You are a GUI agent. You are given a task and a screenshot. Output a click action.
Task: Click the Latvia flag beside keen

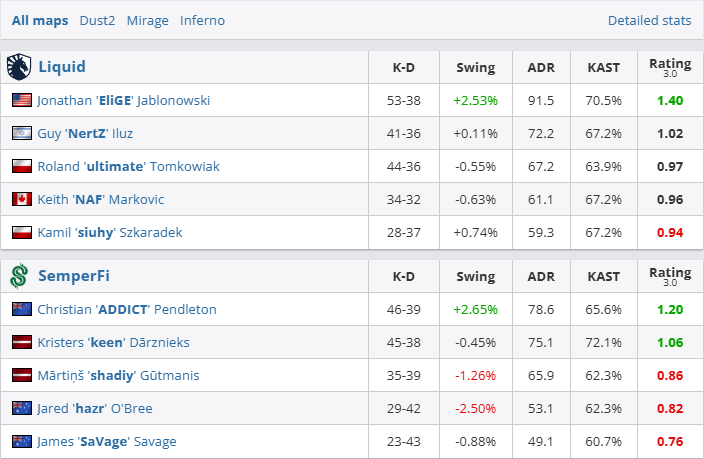[x=21, y=342]
